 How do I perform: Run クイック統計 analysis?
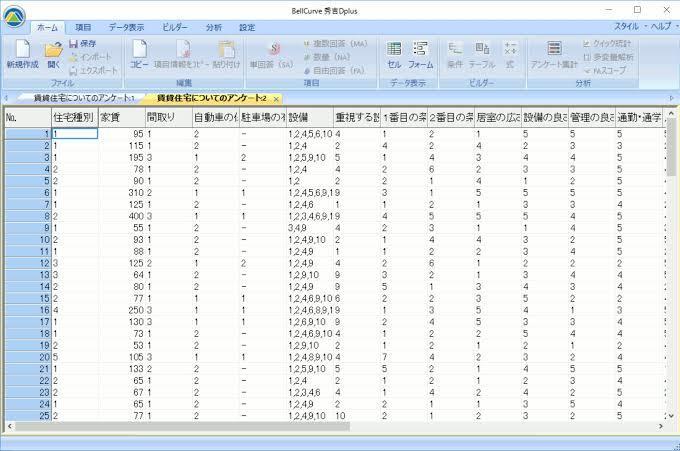tap(607, 43)
